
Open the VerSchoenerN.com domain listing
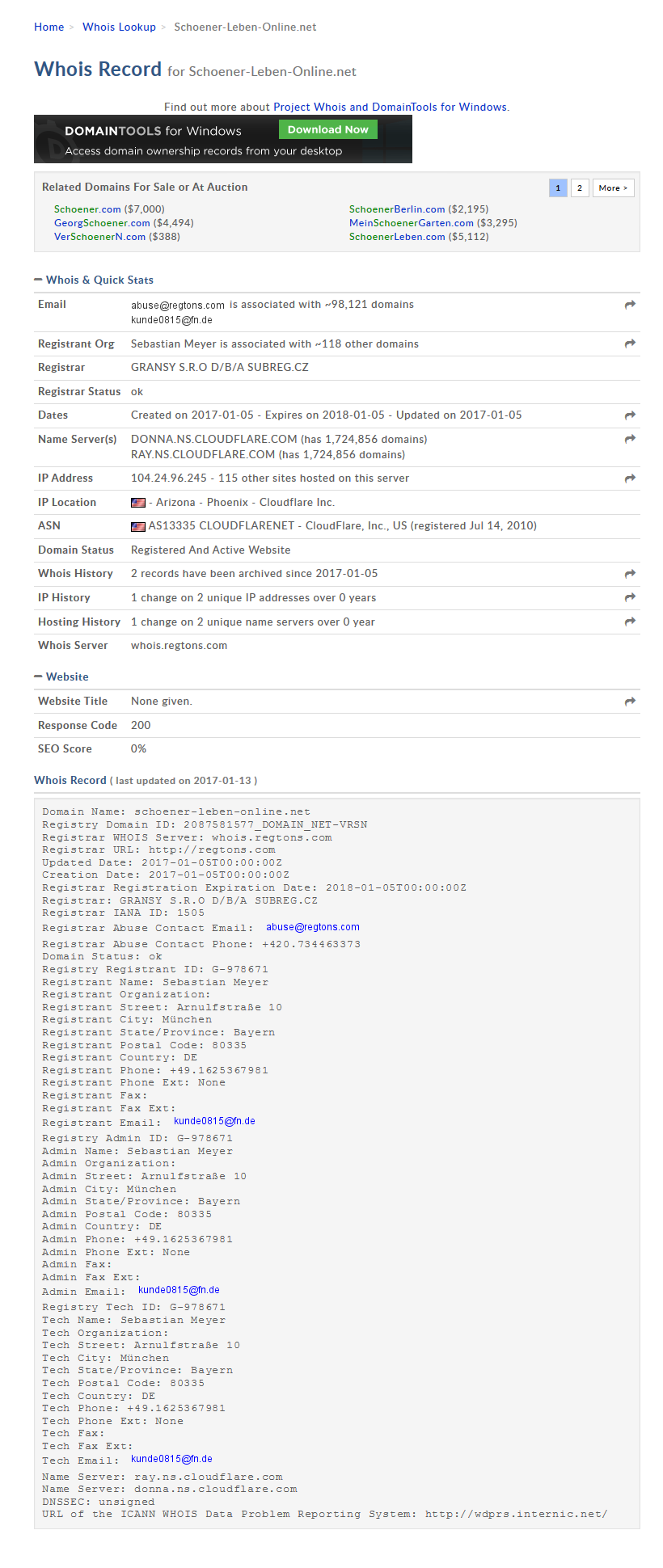pos(100,237)
